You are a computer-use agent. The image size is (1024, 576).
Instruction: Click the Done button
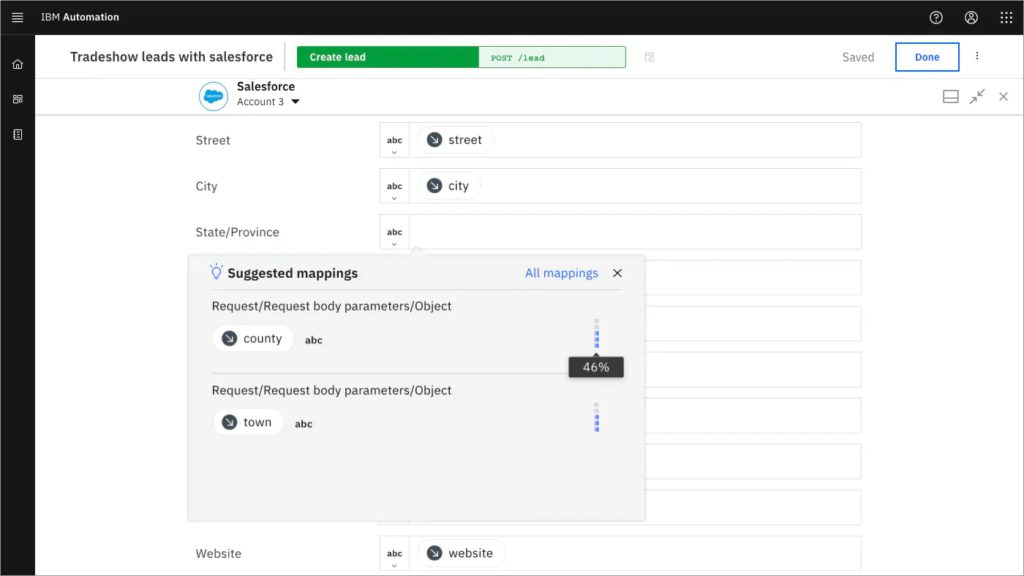click(x=927, y=57)
